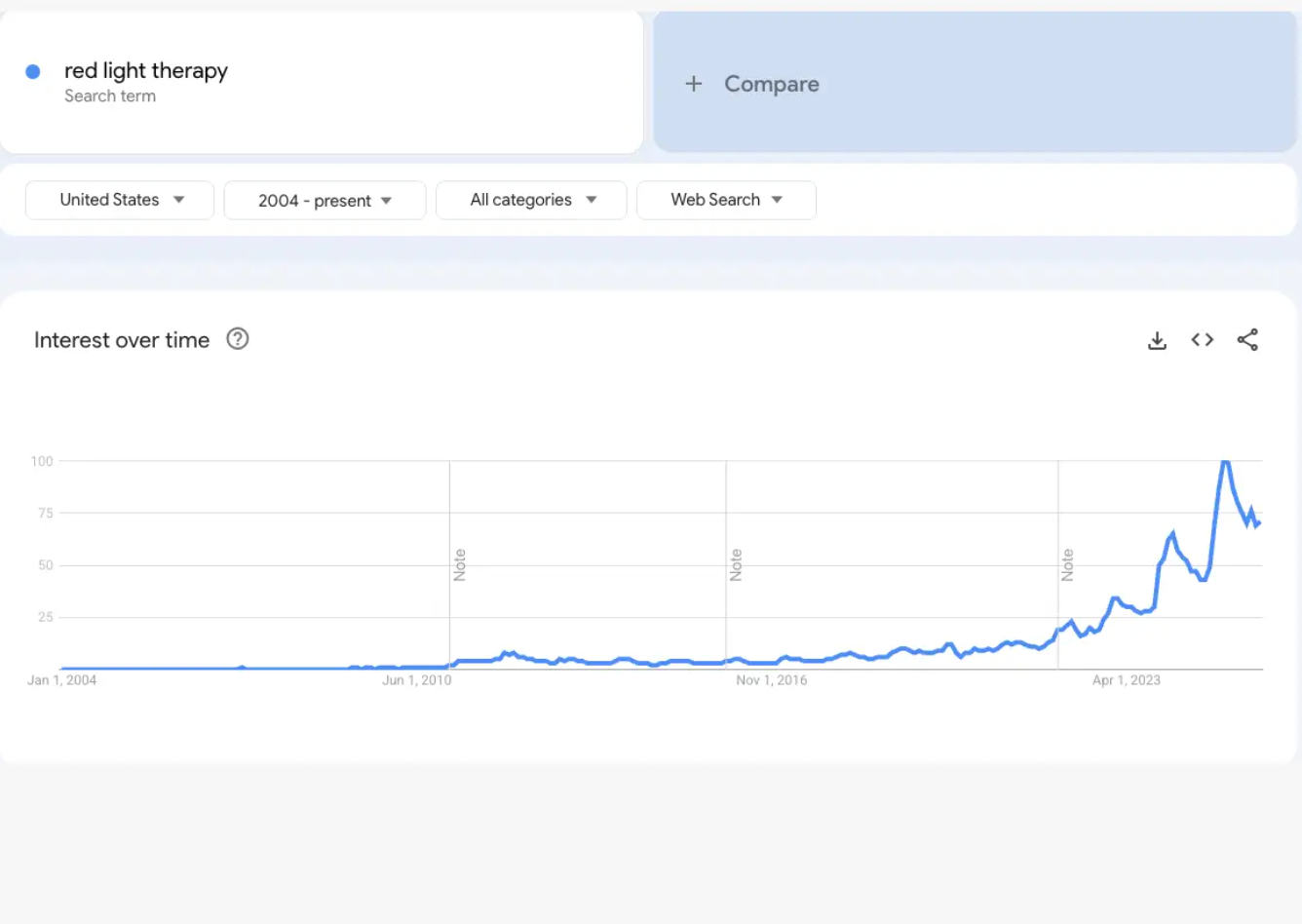This screenshot has height=924, width=1302.
Task: Click the Interest over time heading
Action: pos(122,340)
